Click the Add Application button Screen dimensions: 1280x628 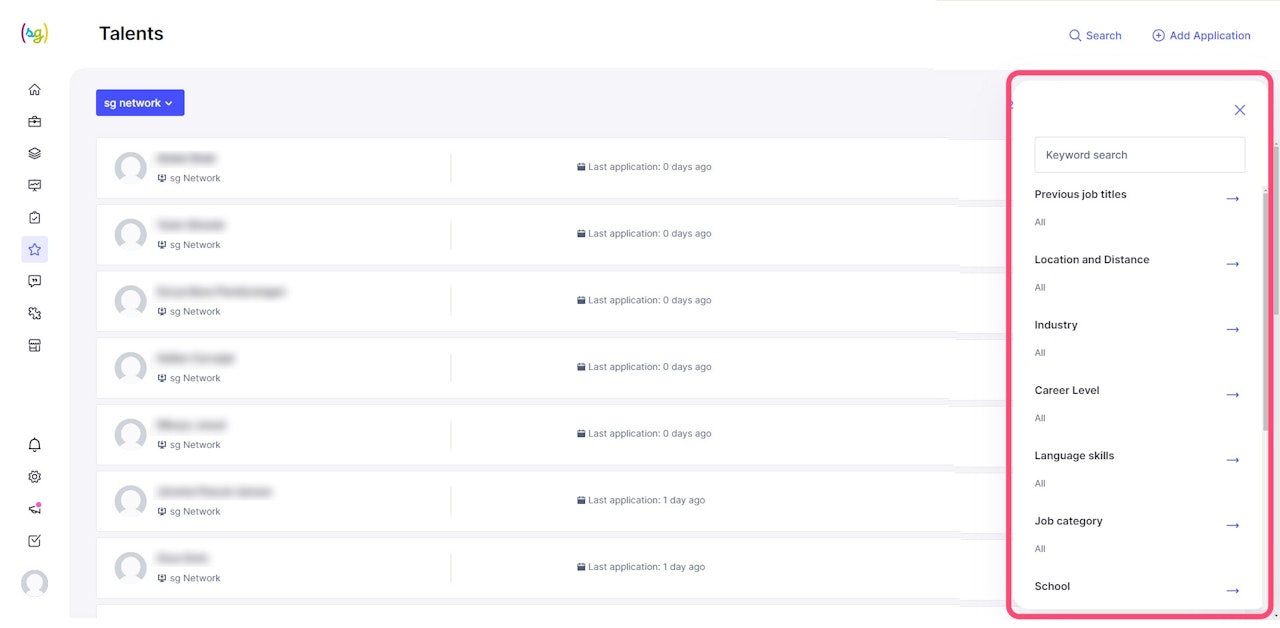click(1201, 35)
